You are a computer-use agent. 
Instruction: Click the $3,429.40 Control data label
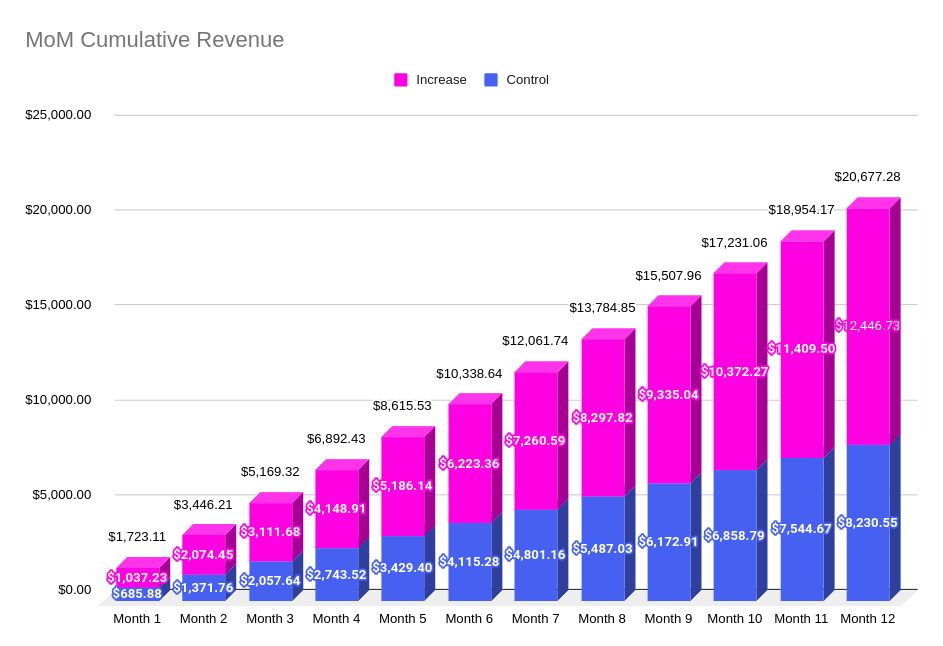402,568
